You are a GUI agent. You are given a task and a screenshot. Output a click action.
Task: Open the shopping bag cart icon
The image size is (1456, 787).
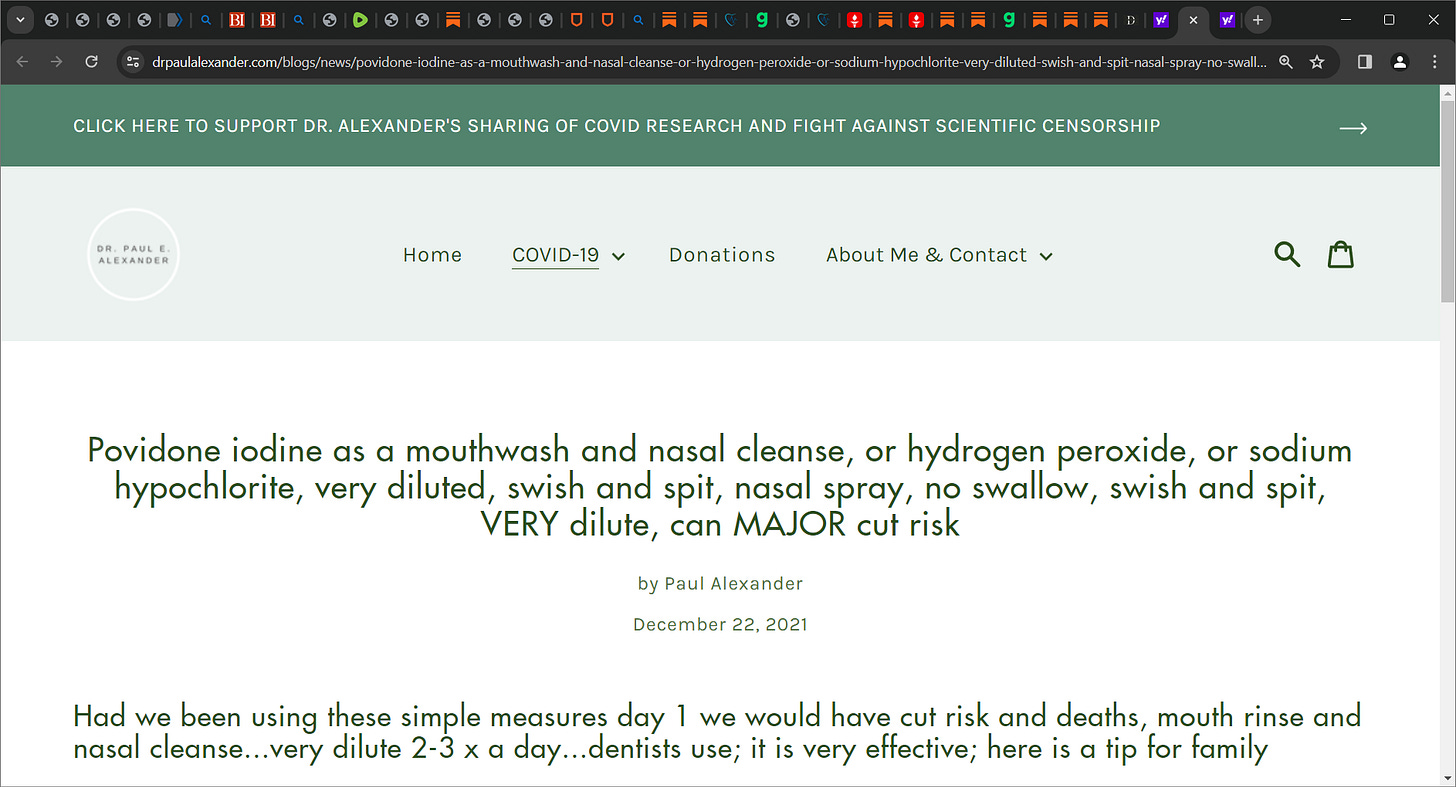click(1341, 254)
